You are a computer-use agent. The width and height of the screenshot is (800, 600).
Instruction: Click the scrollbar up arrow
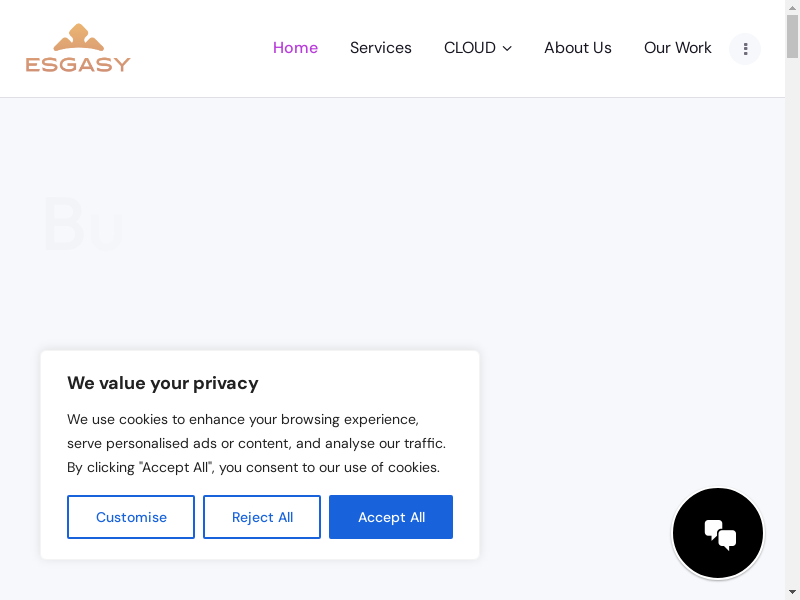click(792, 7)
